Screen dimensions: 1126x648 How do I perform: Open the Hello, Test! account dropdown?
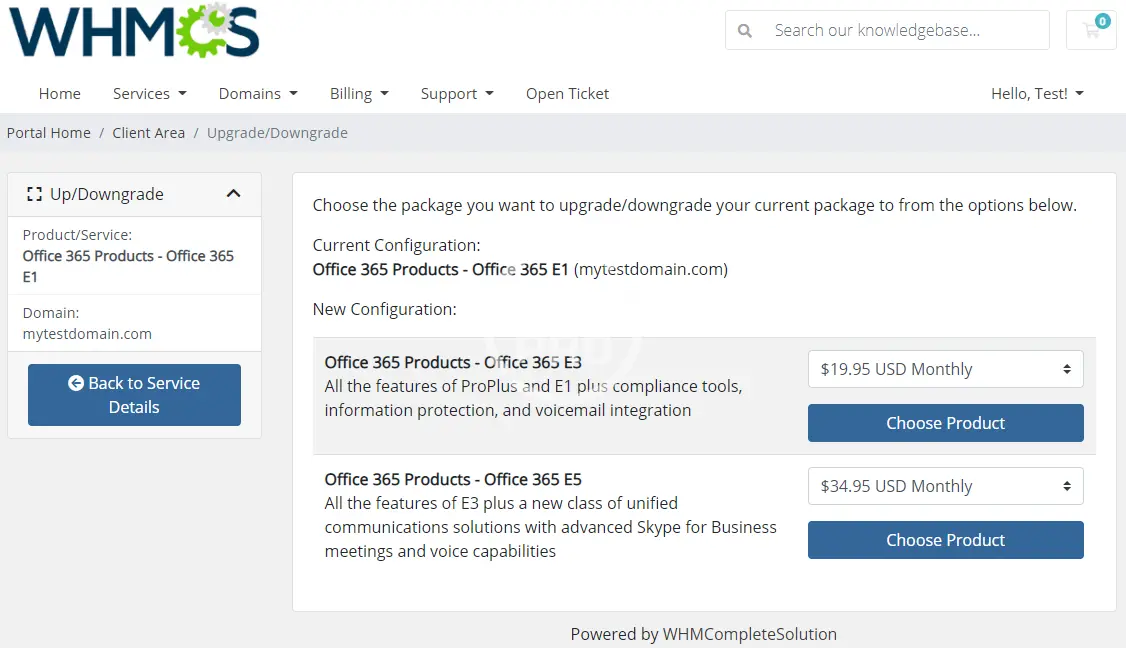[x=1037, y=94]
